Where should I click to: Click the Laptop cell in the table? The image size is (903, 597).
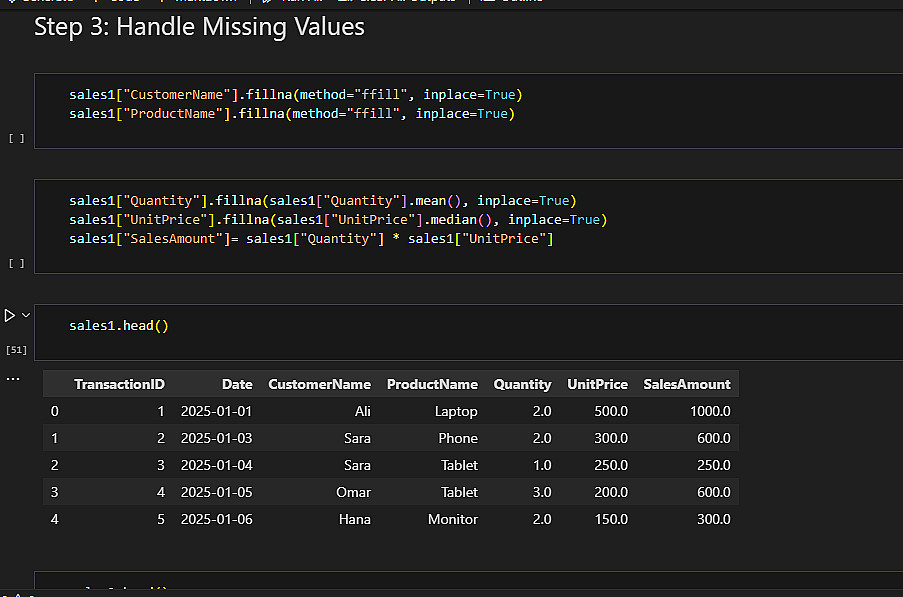456,411
